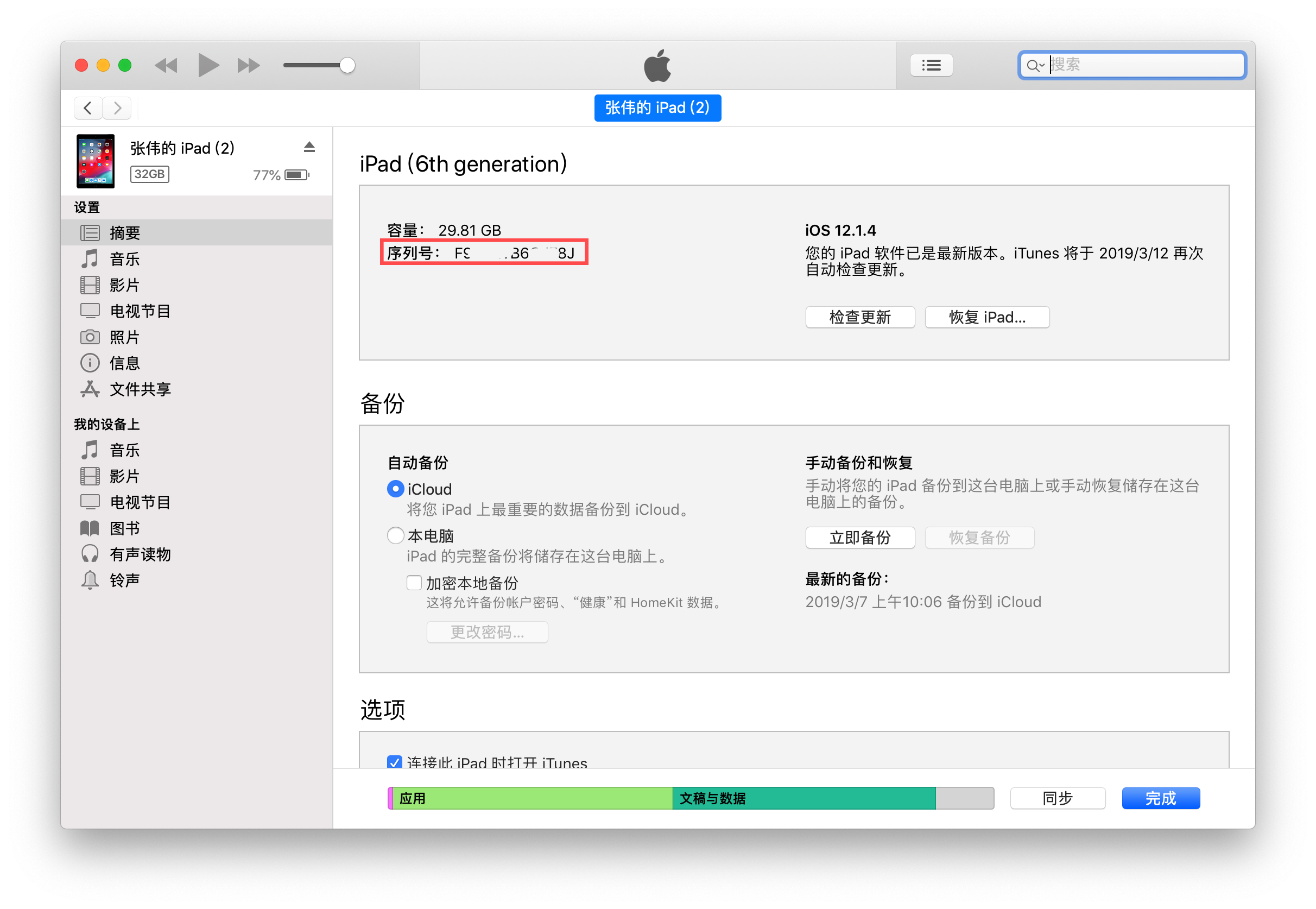Open the 摘要 summary page
Screen dimensions: 1316x909
125,232
